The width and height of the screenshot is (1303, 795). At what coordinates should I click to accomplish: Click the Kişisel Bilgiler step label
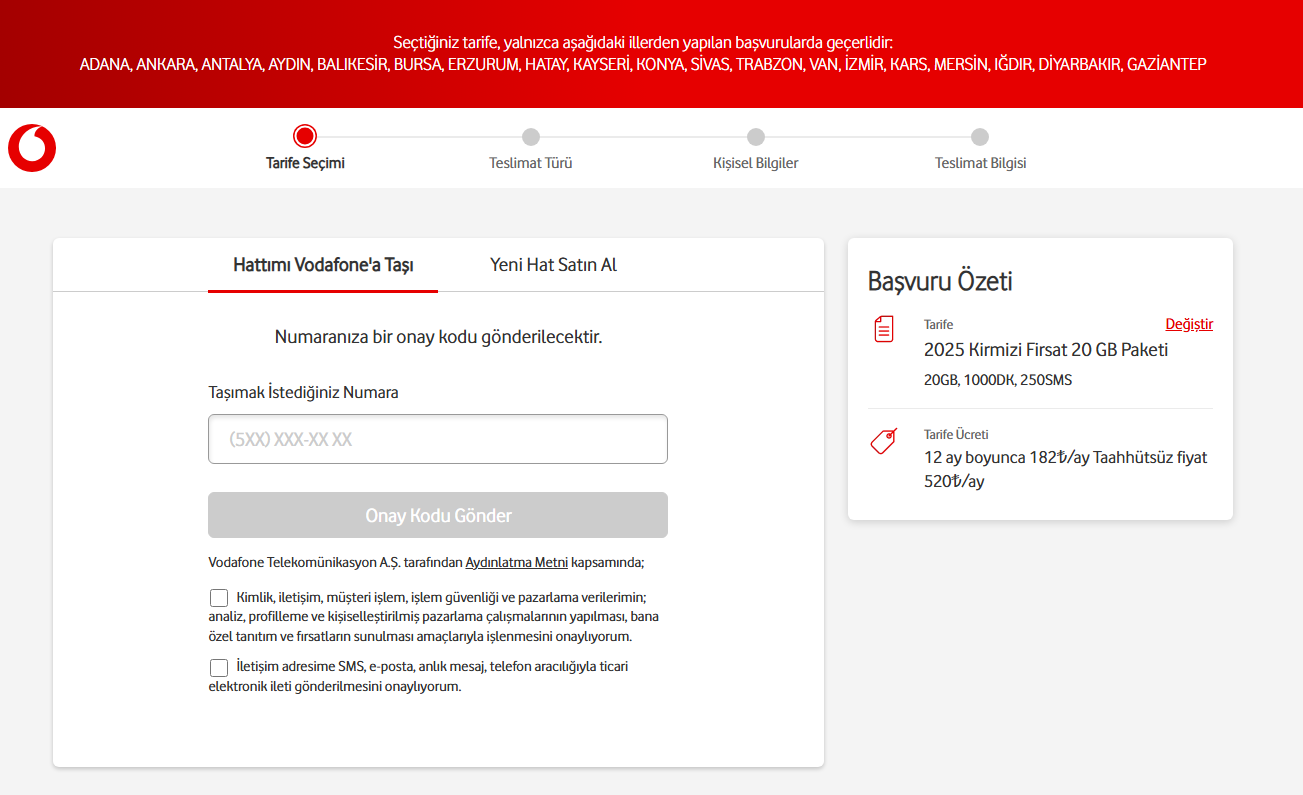(756, 163)
